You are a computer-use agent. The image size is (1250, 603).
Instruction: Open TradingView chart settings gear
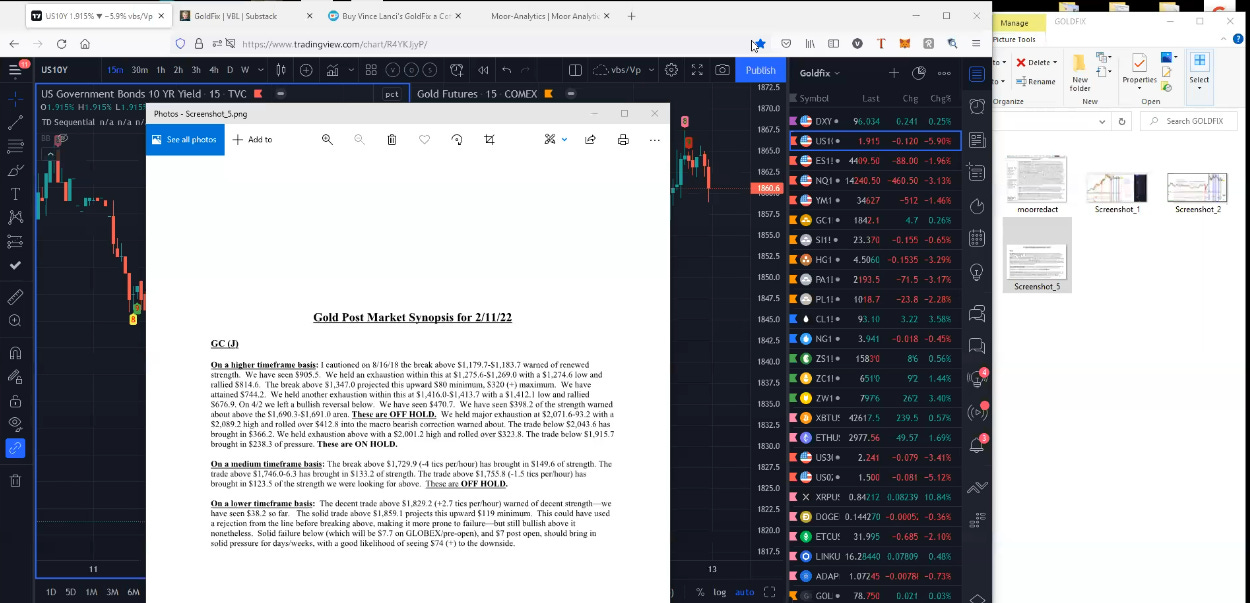[671, 70]
